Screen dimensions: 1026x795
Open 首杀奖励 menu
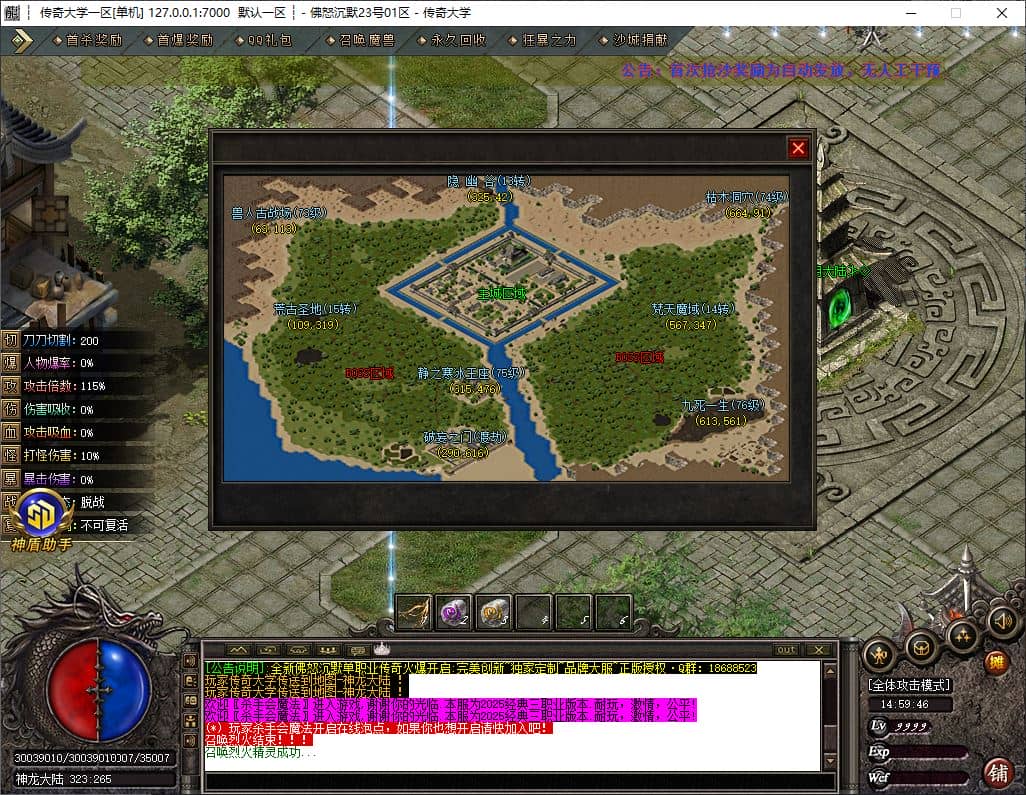pos(88,41)
